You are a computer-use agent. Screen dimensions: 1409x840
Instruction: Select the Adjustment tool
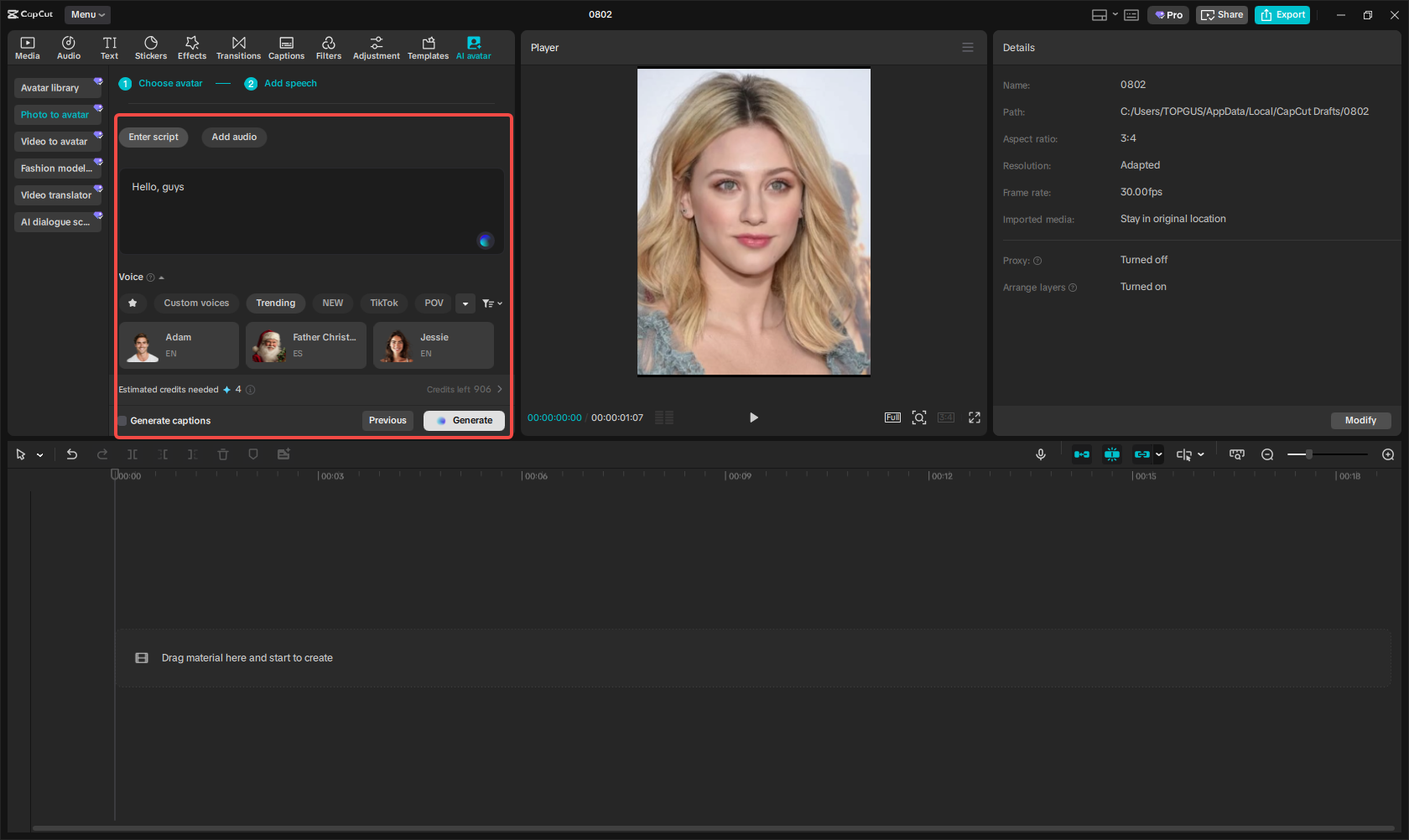point(377,47)
